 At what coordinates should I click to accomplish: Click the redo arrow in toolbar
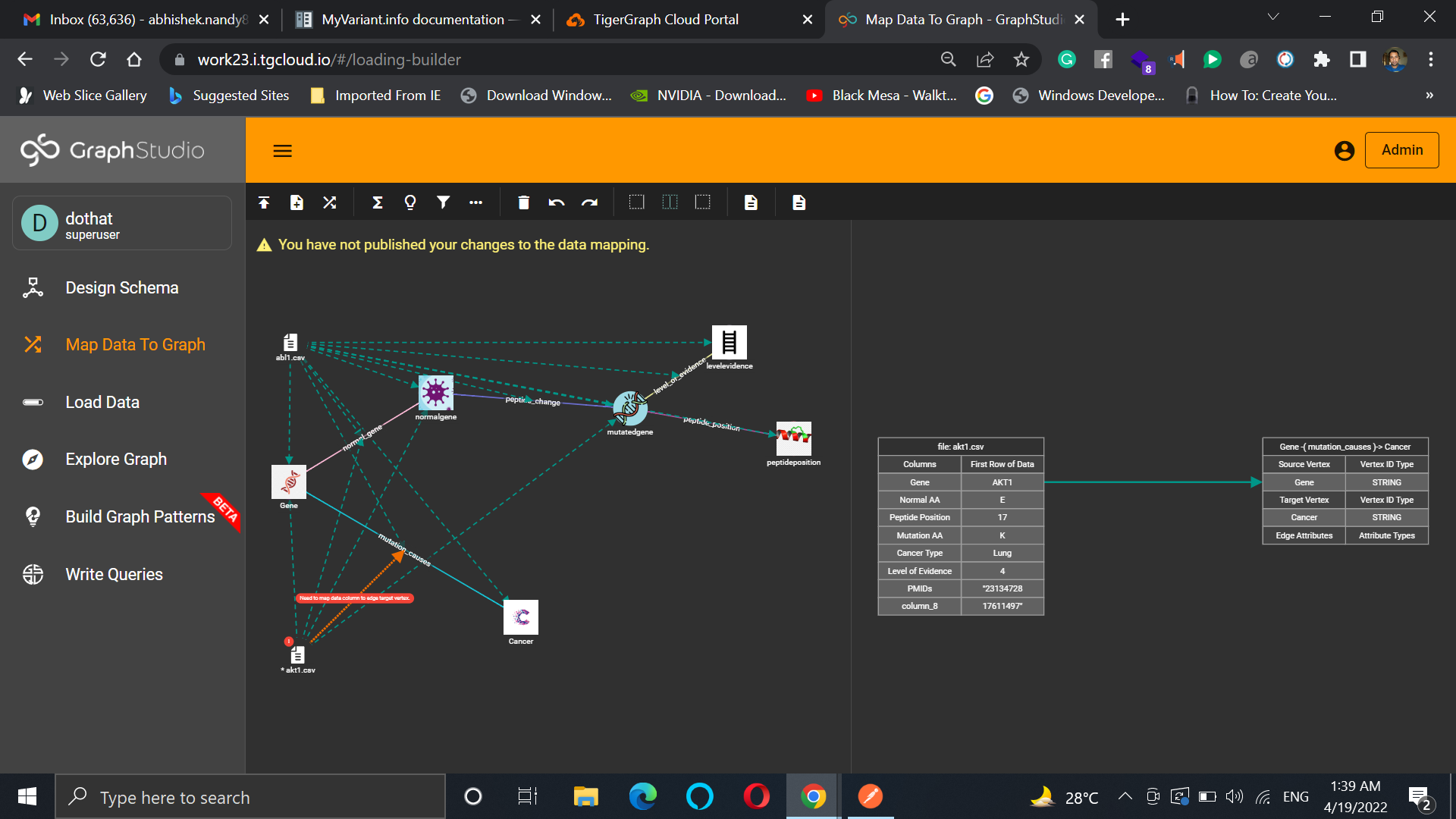(x=589, y=202)
